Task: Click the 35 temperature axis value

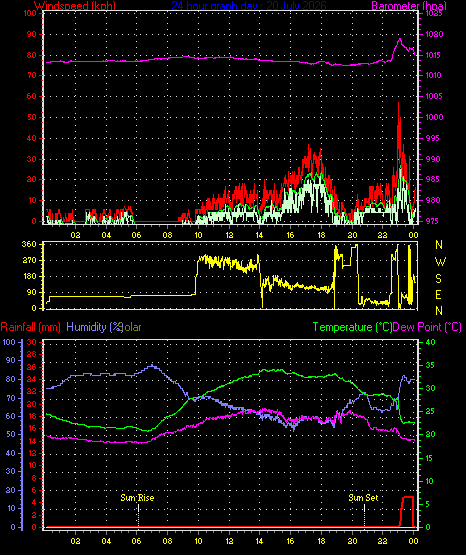Action: [x=430, y=365]
